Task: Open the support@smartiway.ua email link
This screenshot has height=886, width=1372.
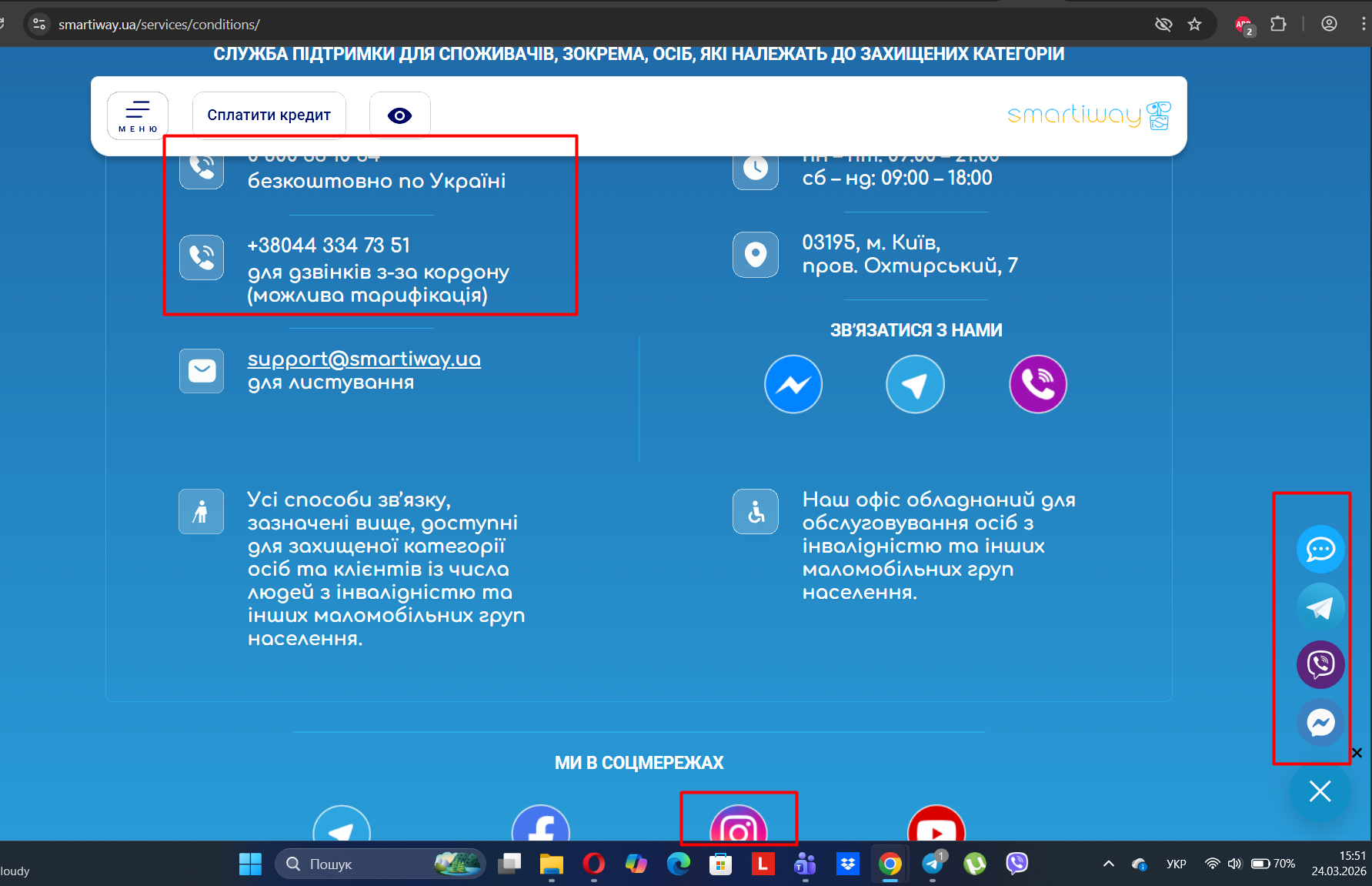Action: [x=364, y=359]
